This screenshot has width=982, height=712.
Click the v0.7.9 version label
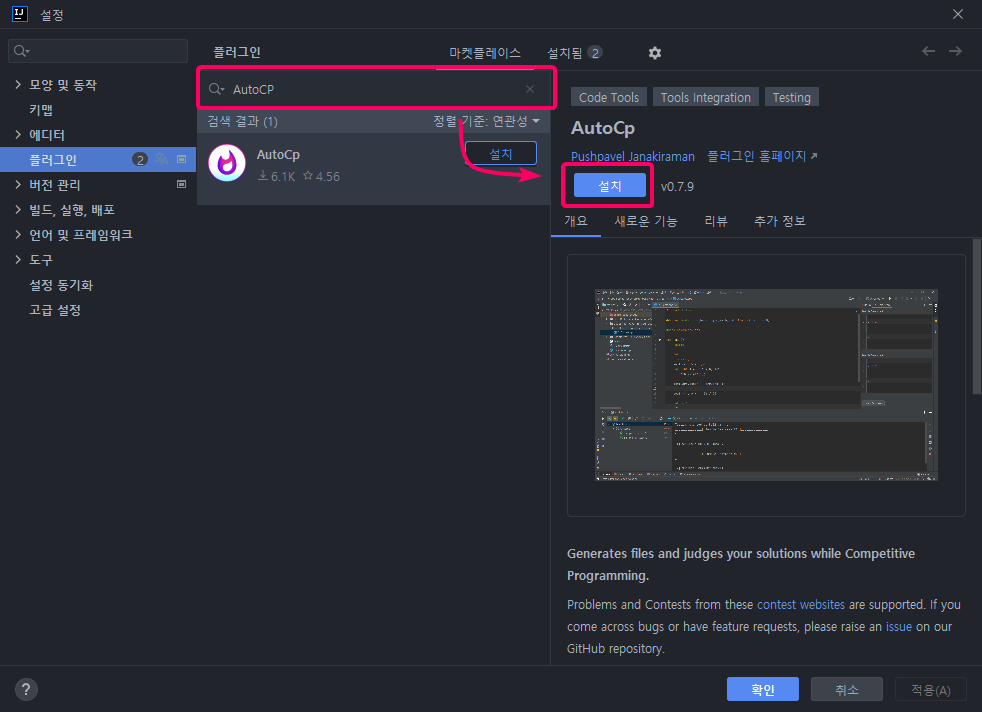coord(677,186)
